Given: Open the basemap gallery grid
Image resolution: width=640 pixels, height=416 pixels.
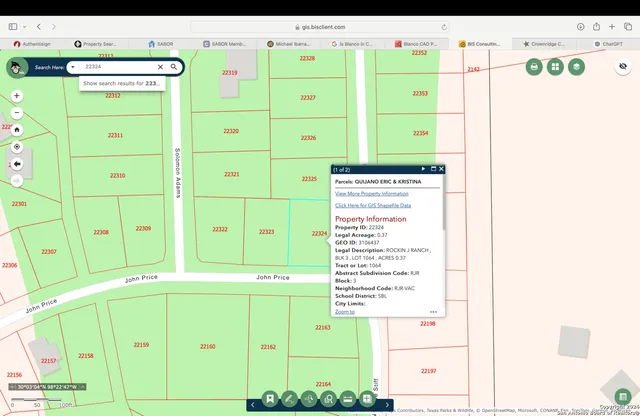Looking at the screenshot, I should tap(555, 67).
